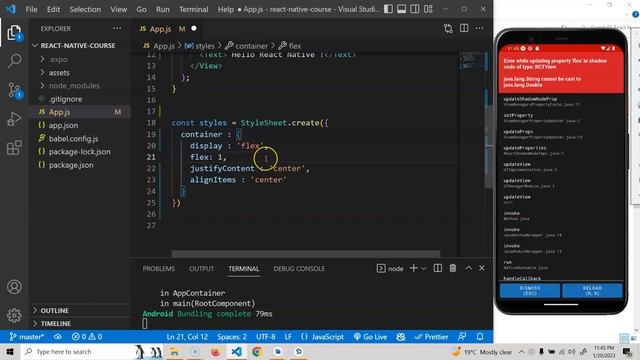
Task: Open errors and warnings count in status bar
Action: pyautogui.click(x=87, y=337)
